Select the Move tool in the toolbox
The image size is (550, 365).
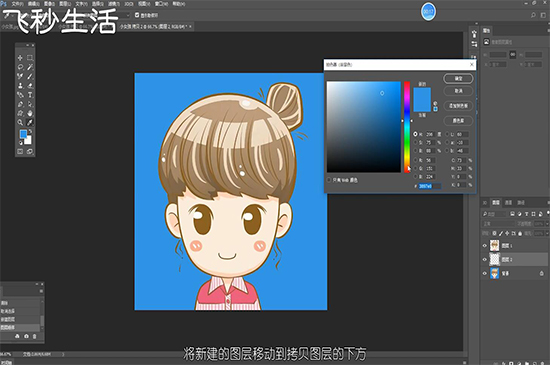[x=20, y=58]
